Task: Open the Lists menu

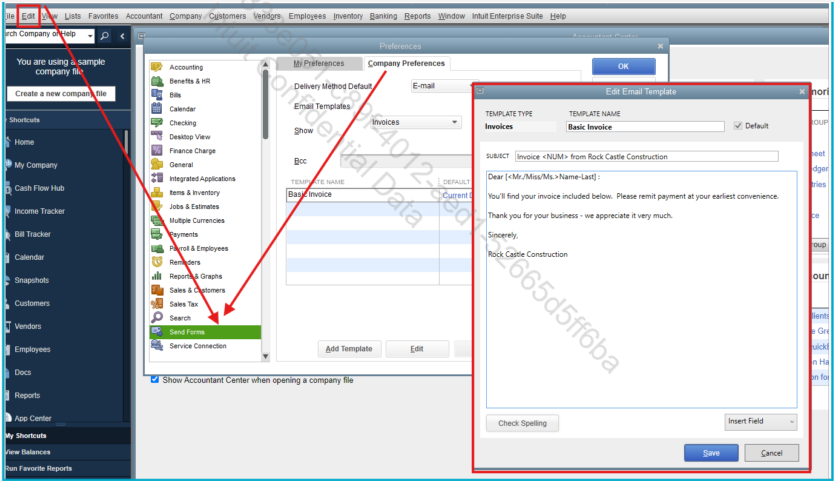Action: click(x=72, y=16)
